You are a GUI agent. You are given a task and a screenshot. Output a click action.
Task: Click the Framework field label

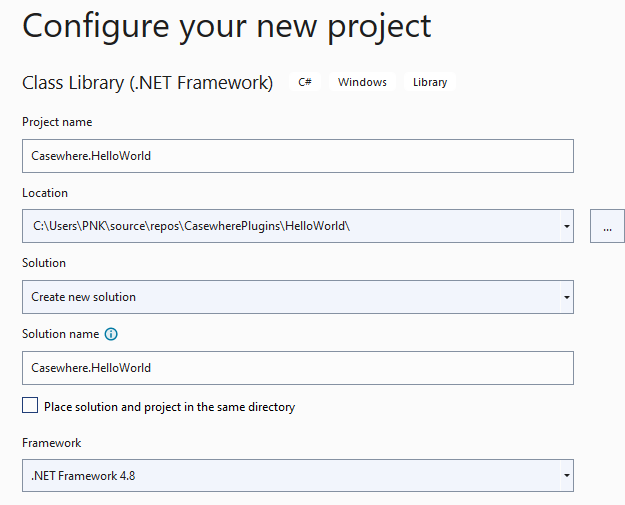51,443
